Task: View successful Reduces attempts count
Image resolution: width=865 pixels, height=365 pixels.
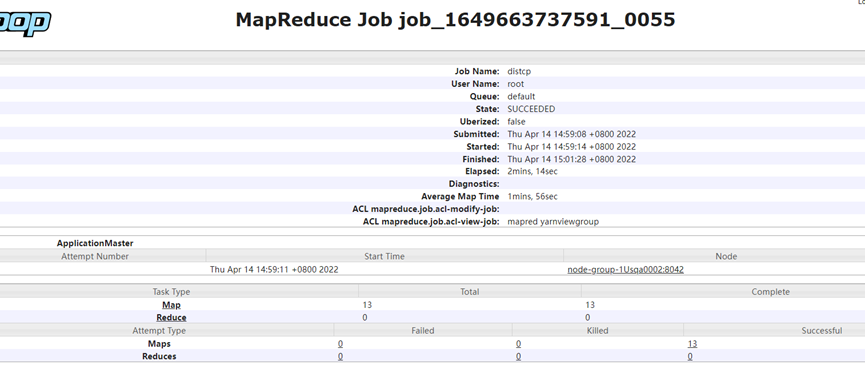Action: (x=690, y=356)
